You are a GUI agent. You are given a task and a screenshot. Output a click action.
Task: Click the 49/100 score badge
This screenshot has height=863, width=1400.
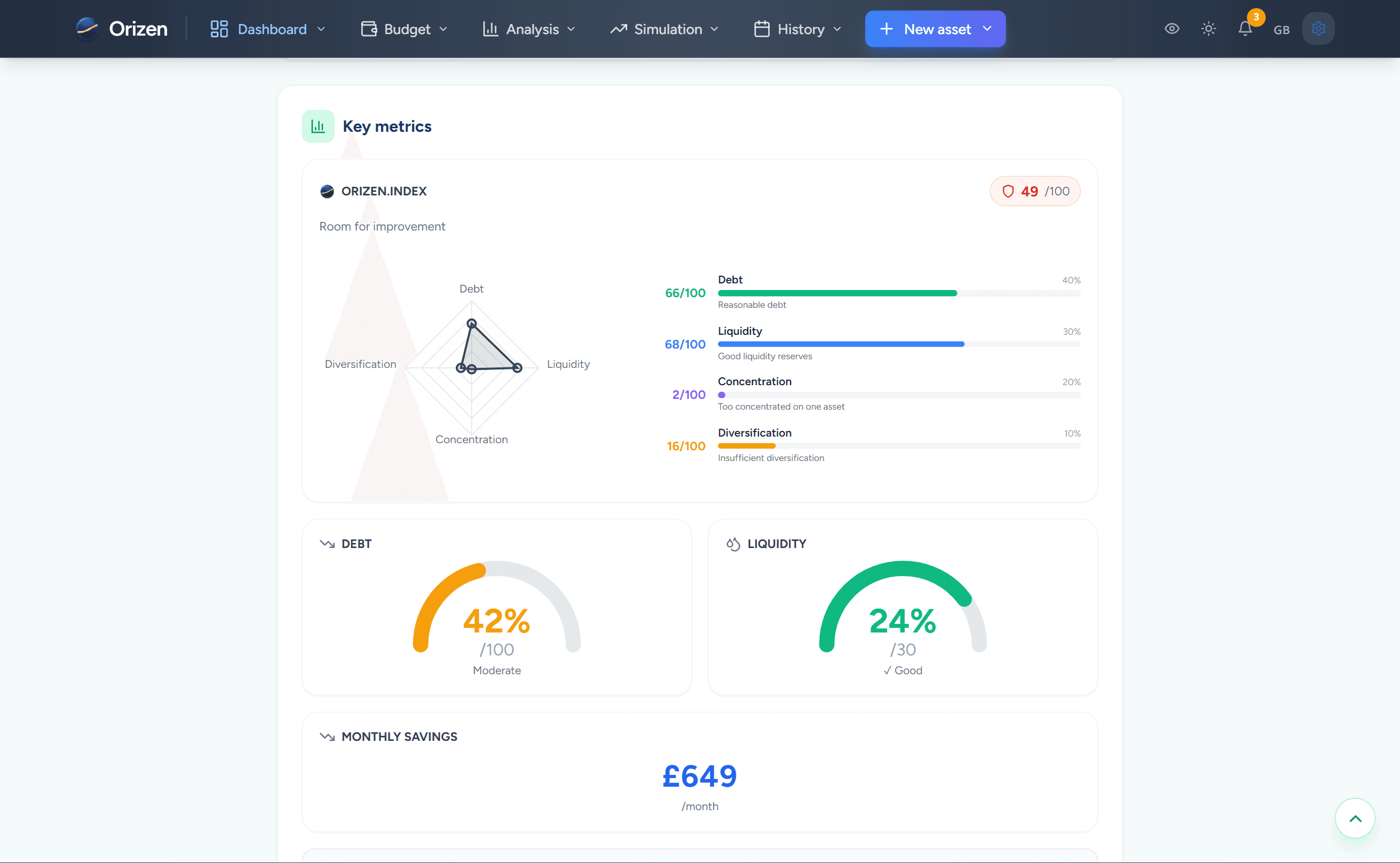(x=1035, y=191)
